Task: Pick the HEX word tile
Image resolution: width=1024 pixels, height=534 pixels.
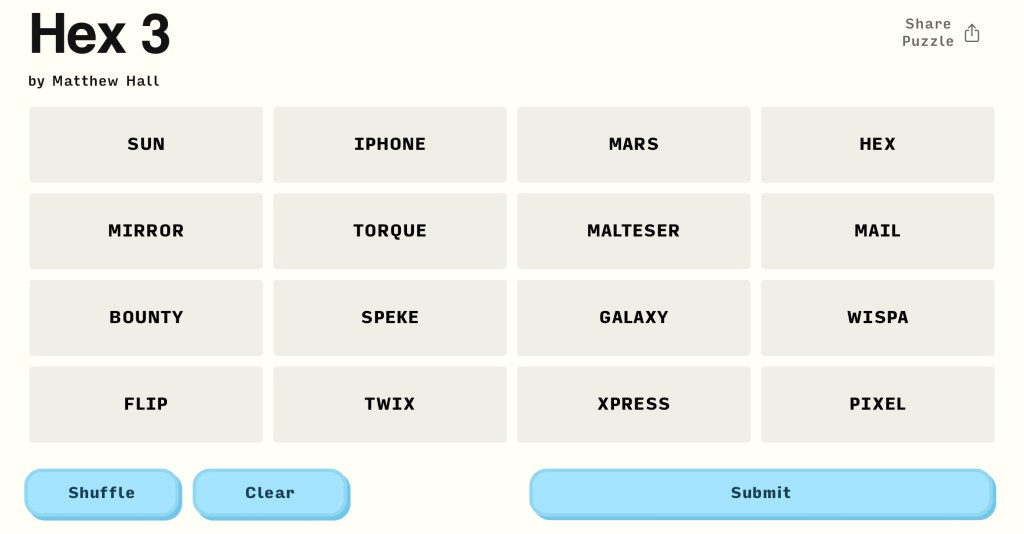Action: tap(877, 144)
